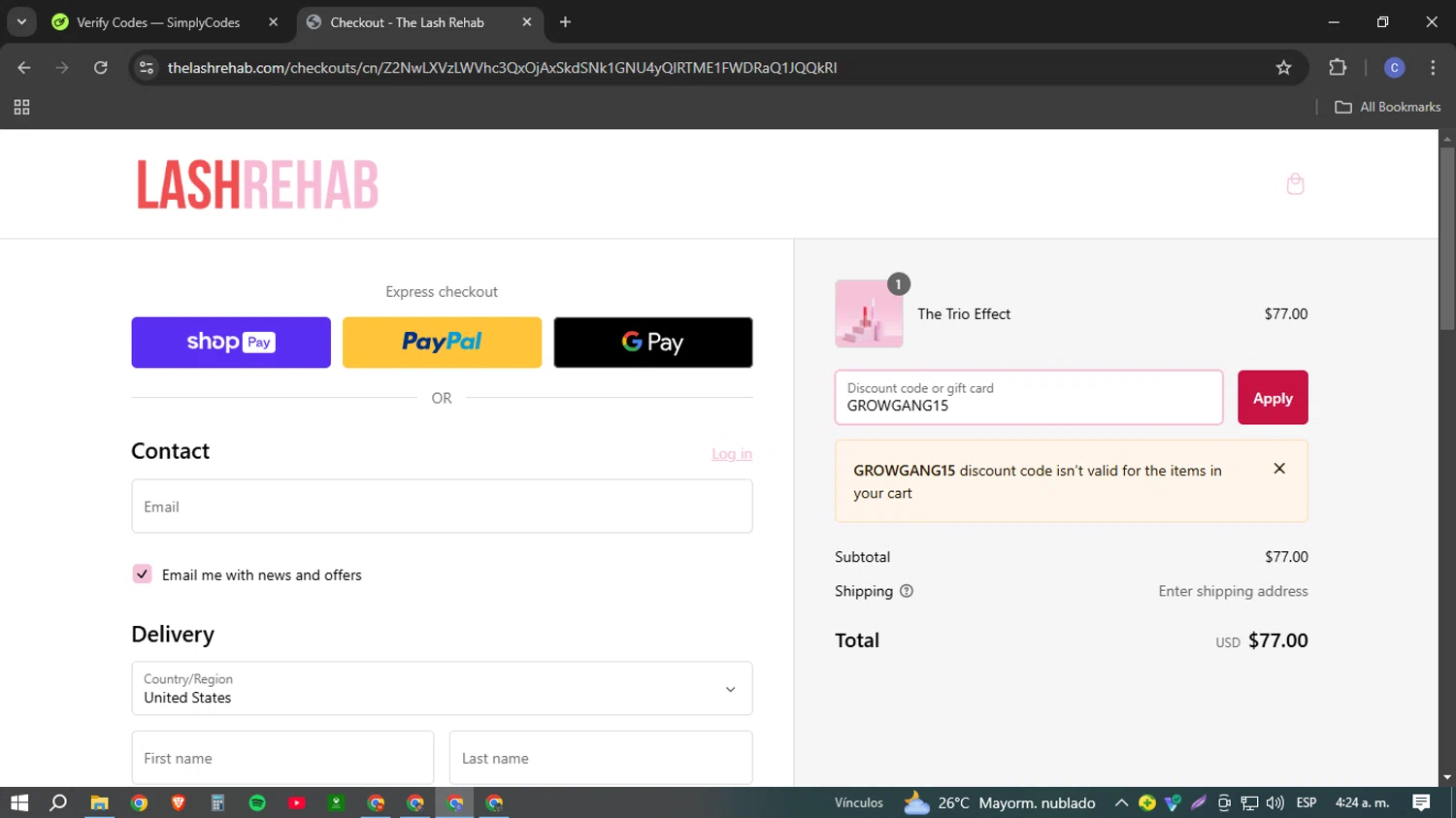Image resolution: width=1456 pixels, height=818 pixels.
Task: Close the Verify Codes SimplyCodes tab
Action: click(x=273, y=21)
